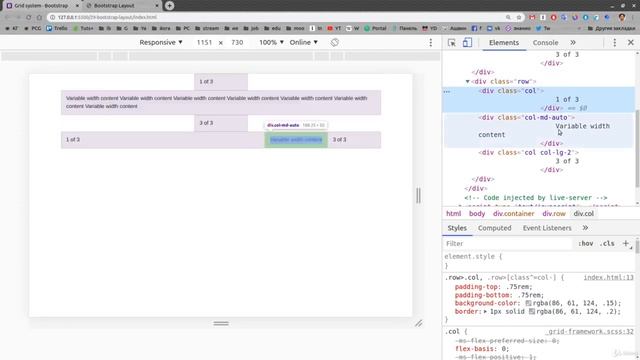Bookmark this page star icon
This screenshot has height=360, width=640.
[519, 17]
